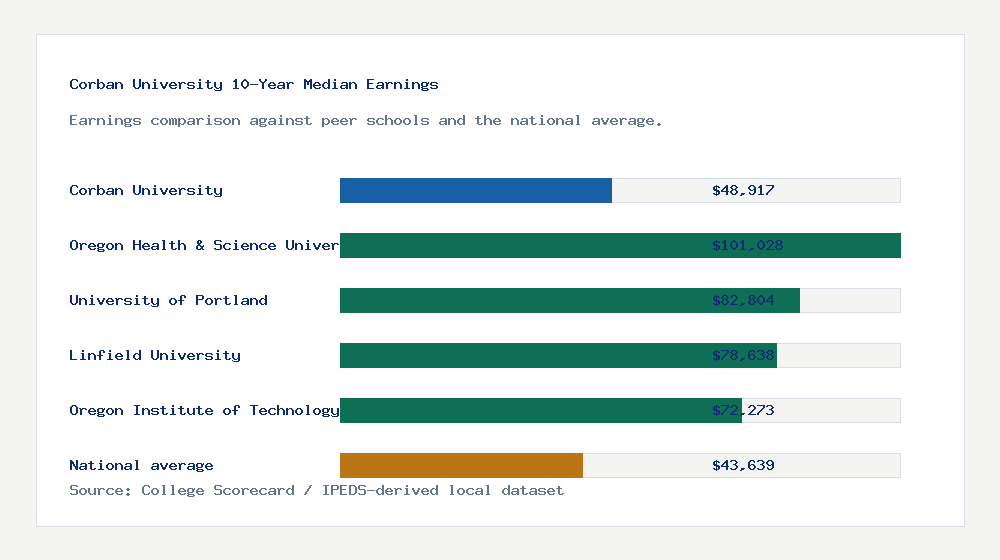
Task: Click the $43,639 value
Action: [x=743, y=465]
